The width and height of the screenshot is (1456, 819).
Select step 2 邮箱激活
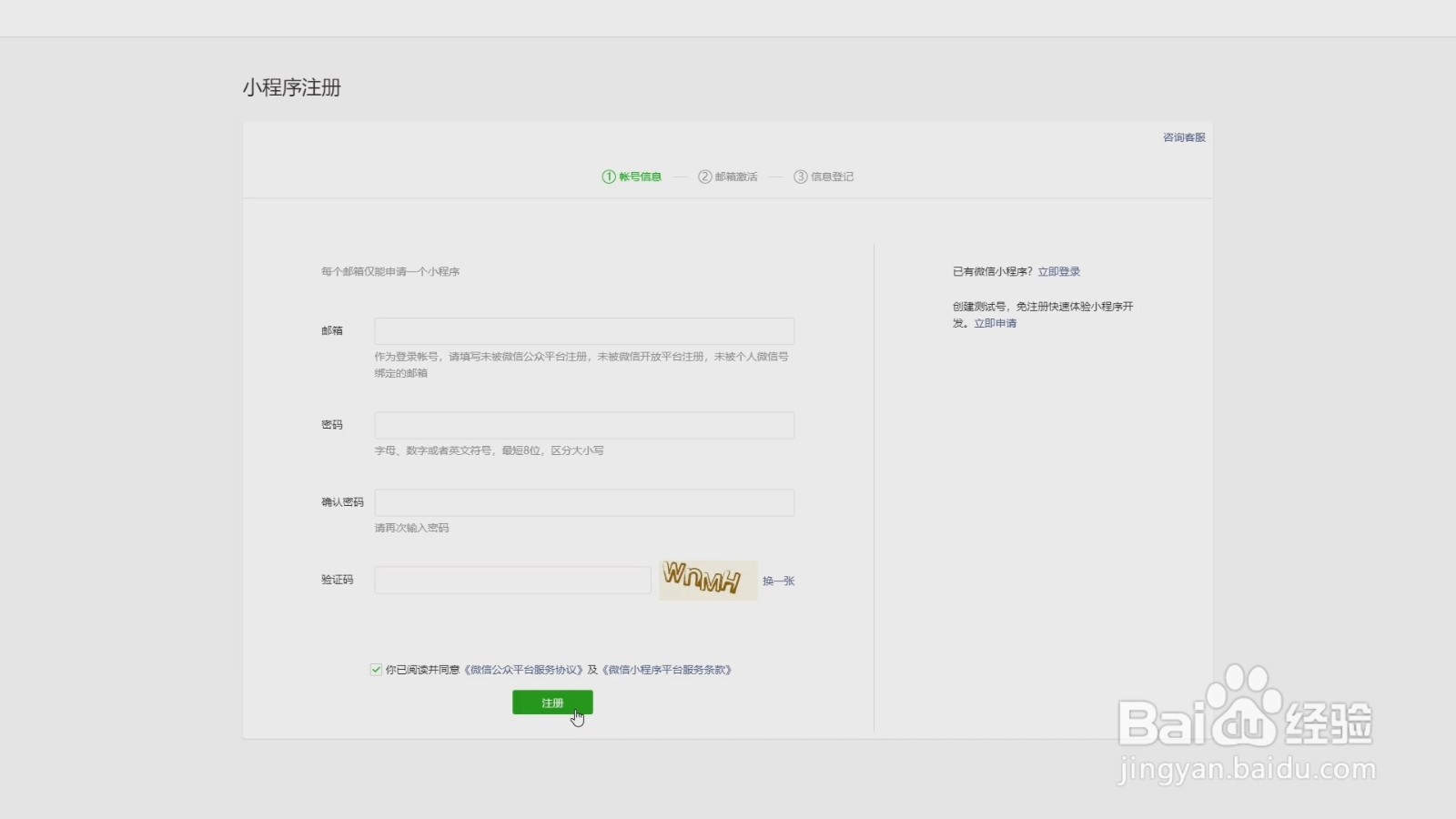click(x=728, y=177)
